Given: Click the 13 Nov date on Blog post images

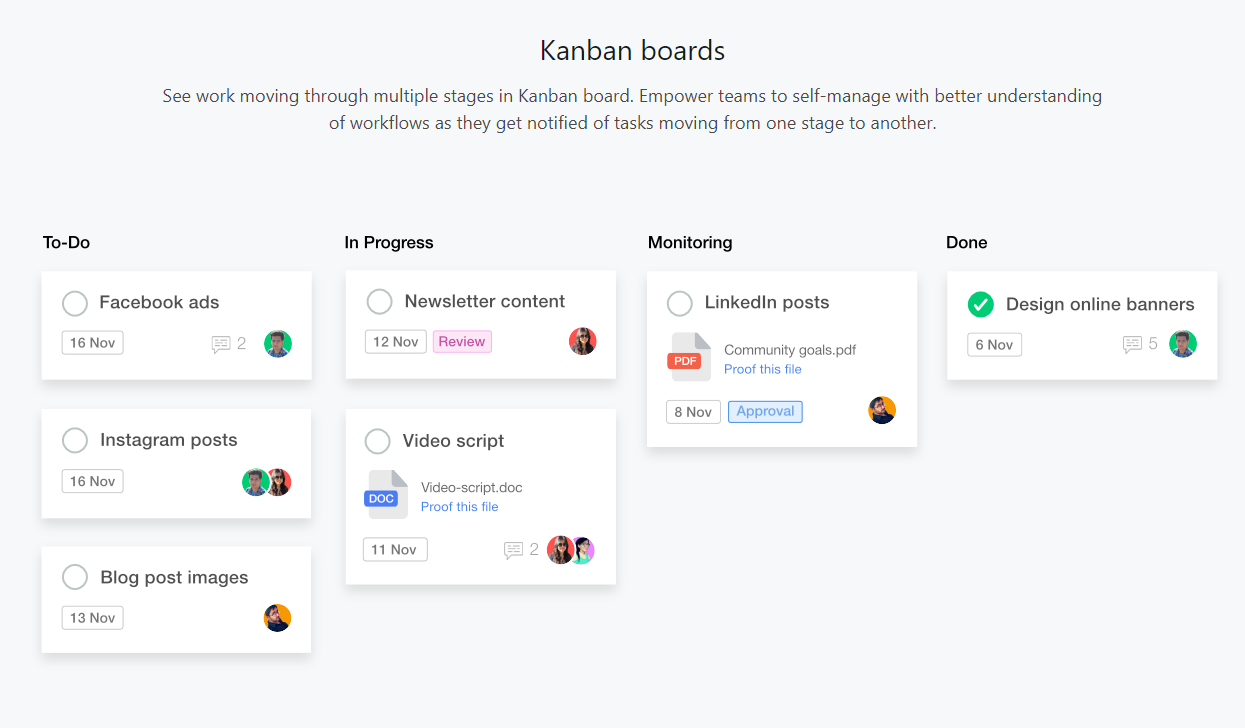Looking at the screenshot, I should tap(92, 617).
